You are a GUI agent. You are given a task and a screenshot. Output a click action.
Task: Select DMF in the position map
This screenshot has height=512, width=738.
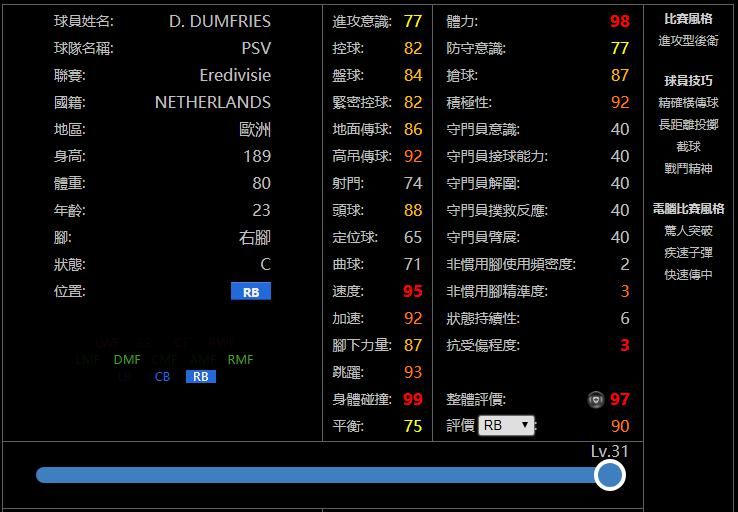point(127,360)
